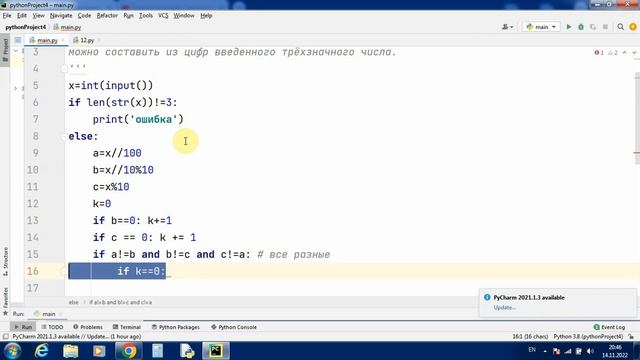Click the 'else' editor breadcrumb
The height and width of the screenshot is (360, 640).
coord(73,302)
